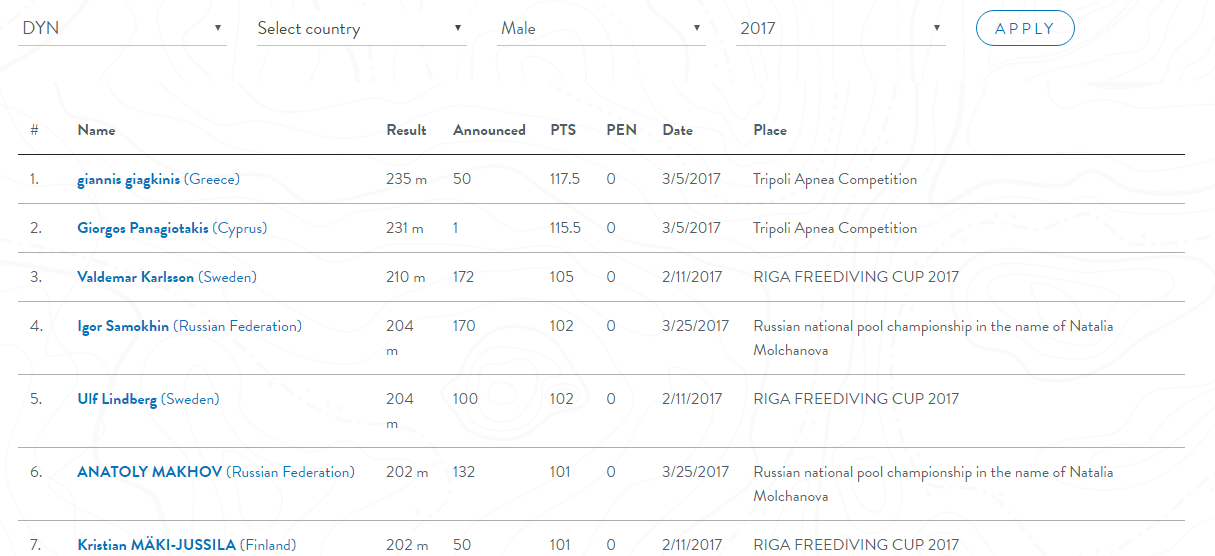The width and height of the screenshot is (1215, 556).
Task: View Valdemar Karlsson's profile
Action: click(x=136, y=277)
